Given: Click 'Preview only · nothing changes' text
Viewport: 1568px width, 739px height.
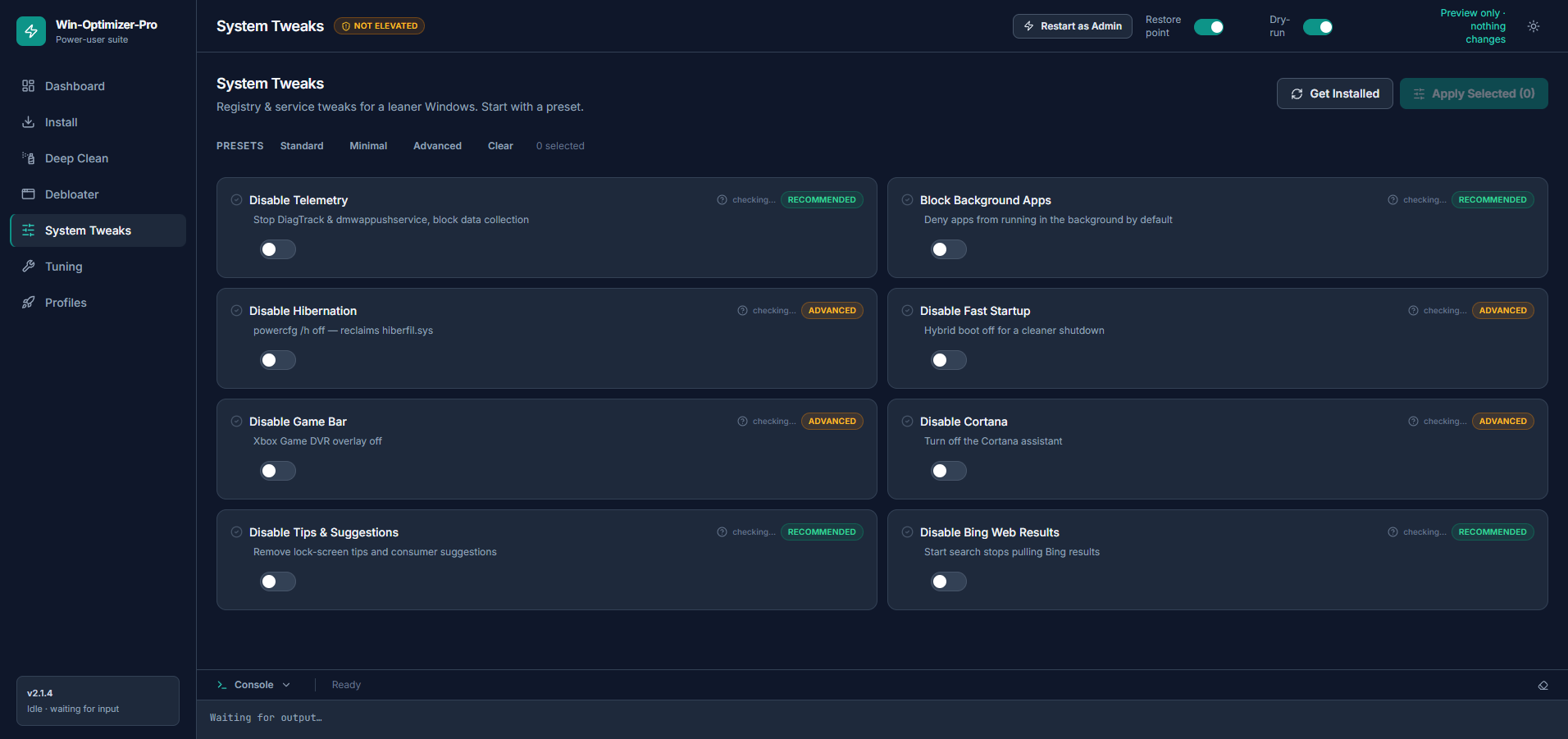Looking at the screenshot, I should [x=1473, y=26].
